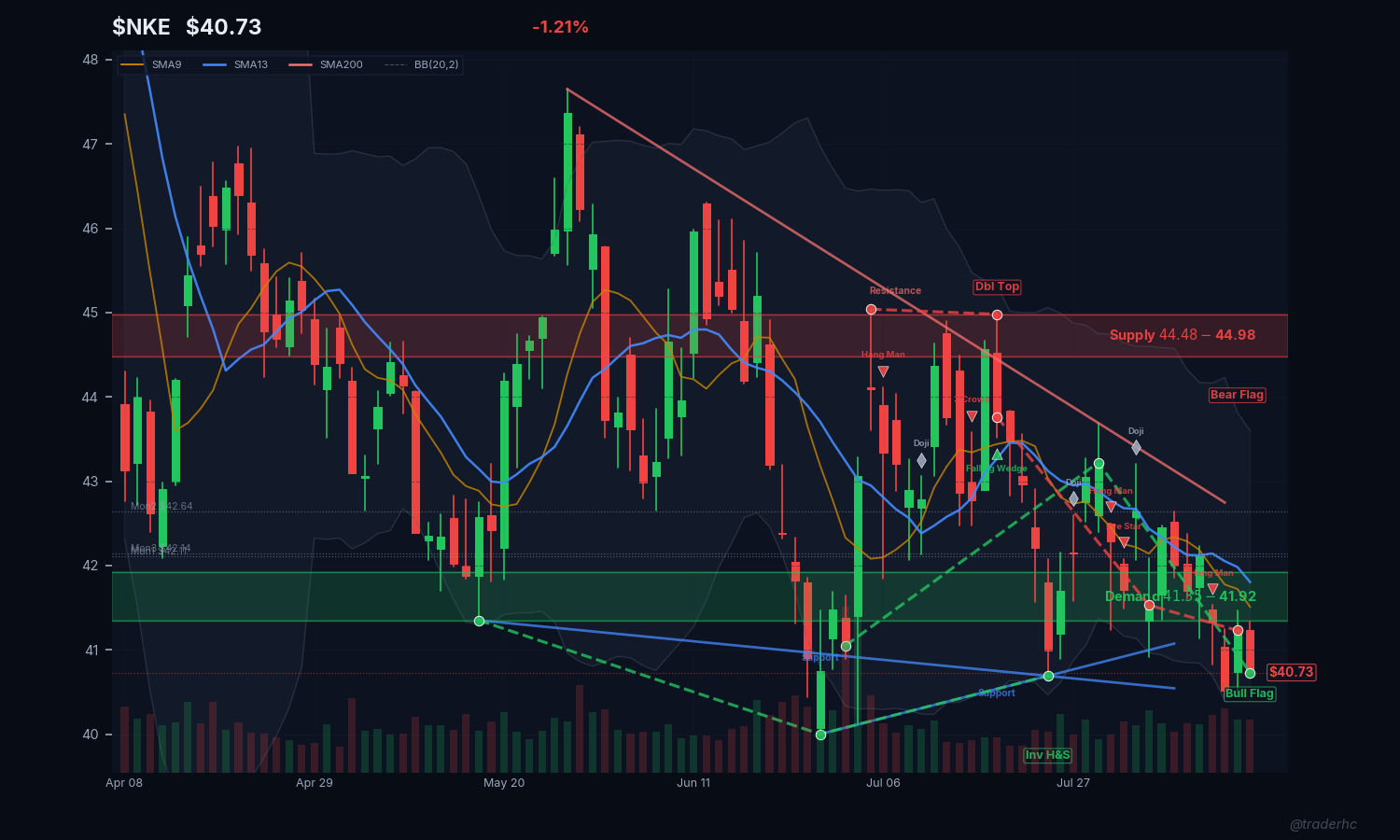Click the Mon2 $42.64 level label

click(x=161, y=507)
